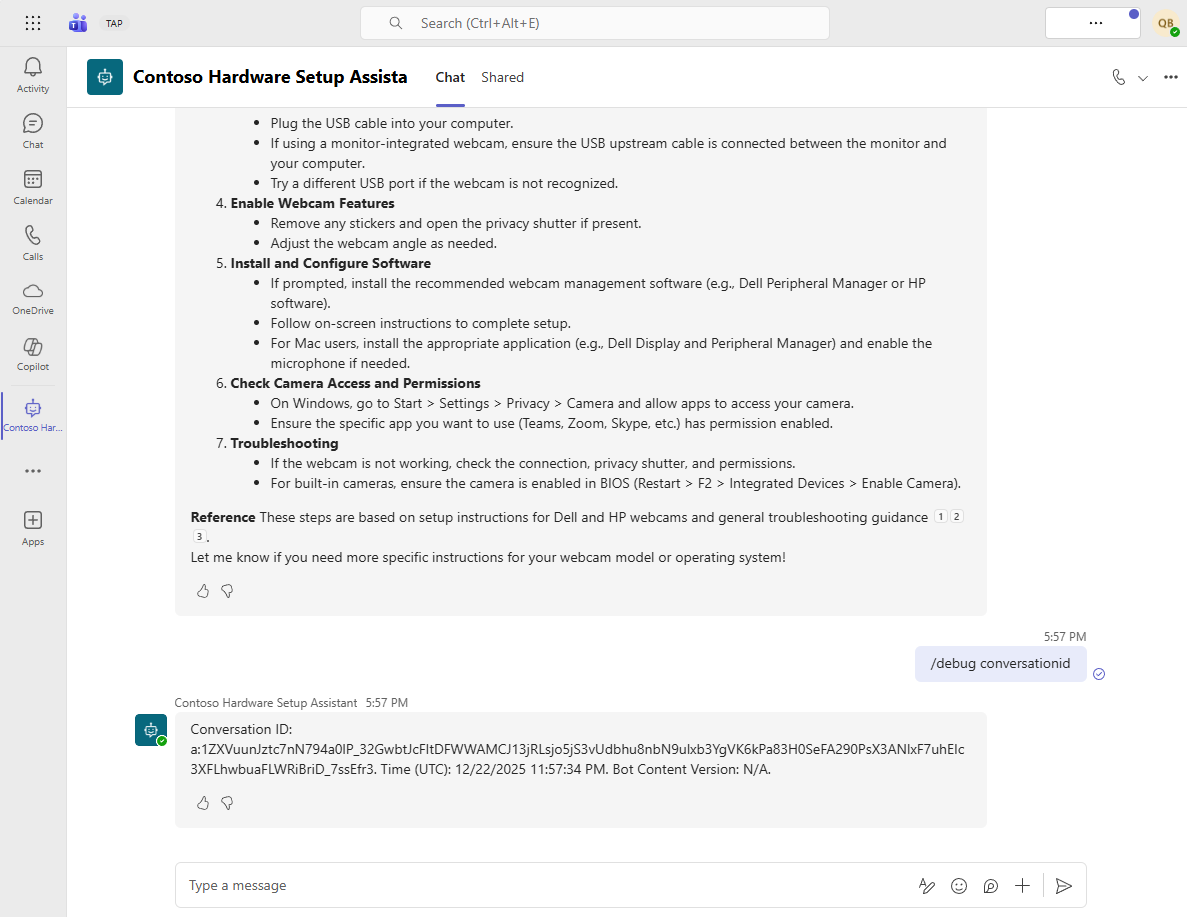Focus the Search box
This screenshot has height=917, width=1187.
click(595, 23)
